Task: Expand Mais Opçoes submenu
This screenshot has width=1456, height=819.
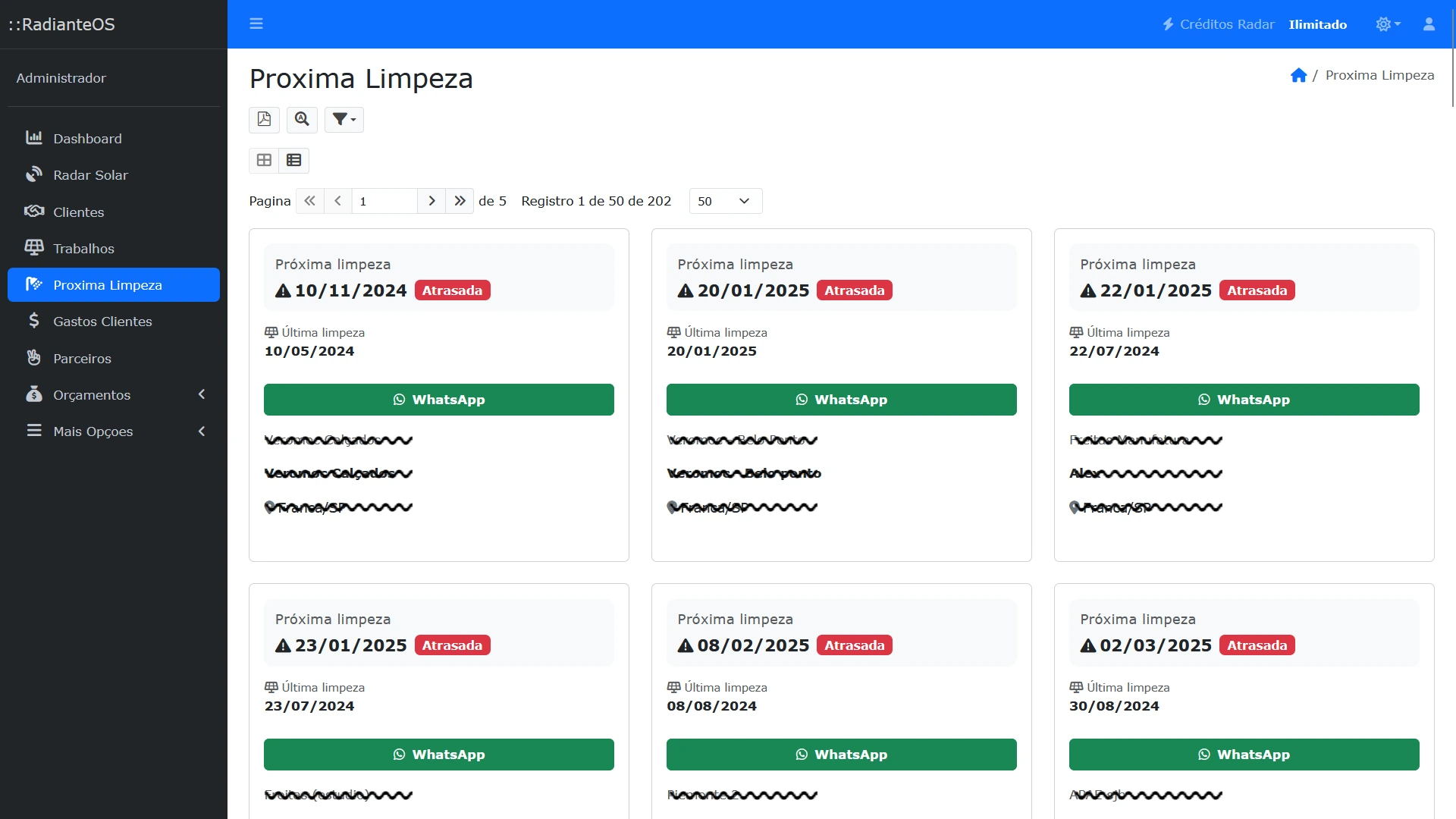Action: tap(114, 431)
